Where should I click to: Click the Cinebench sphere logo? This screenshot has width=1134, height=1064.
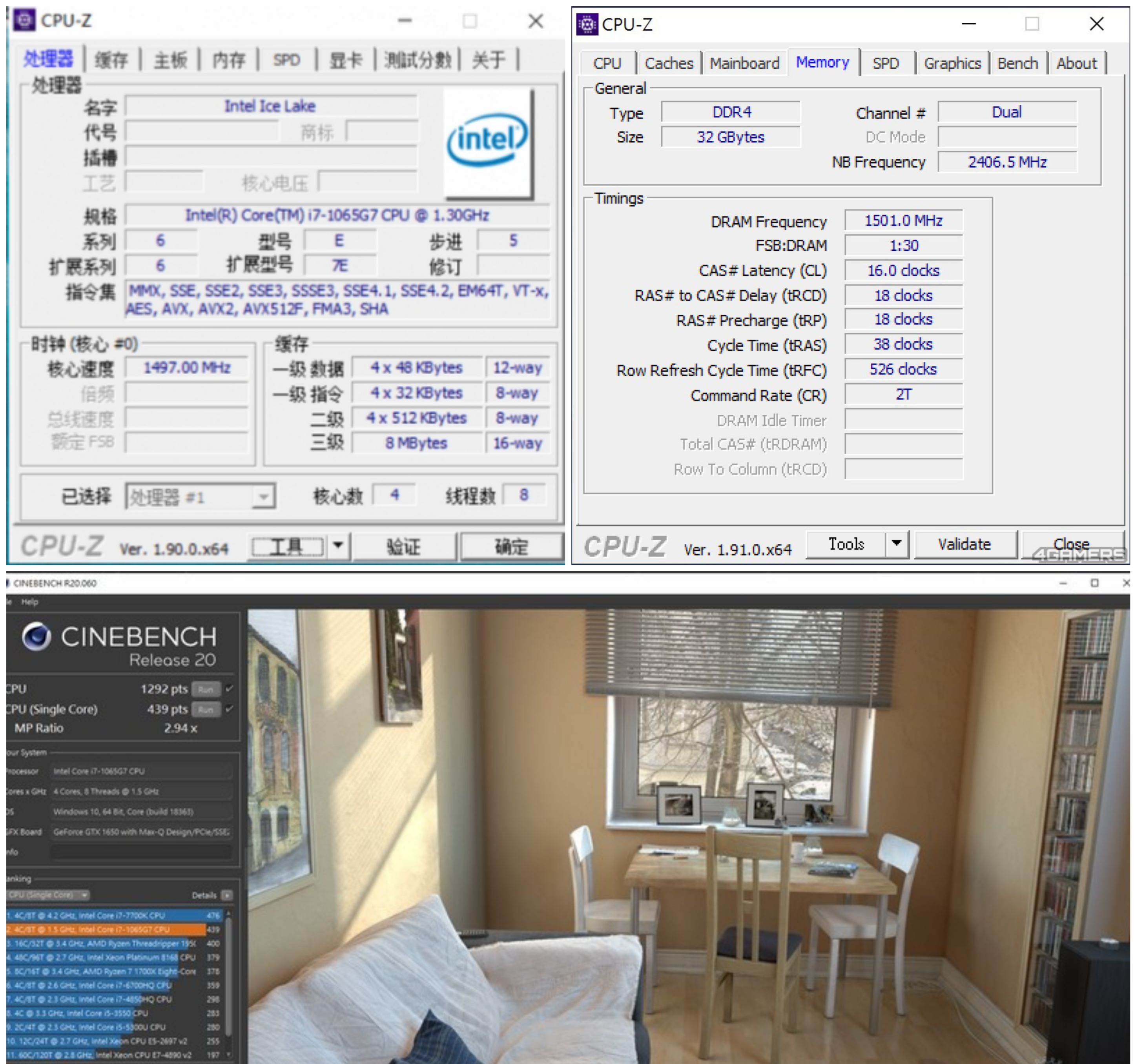click(36, 637)
